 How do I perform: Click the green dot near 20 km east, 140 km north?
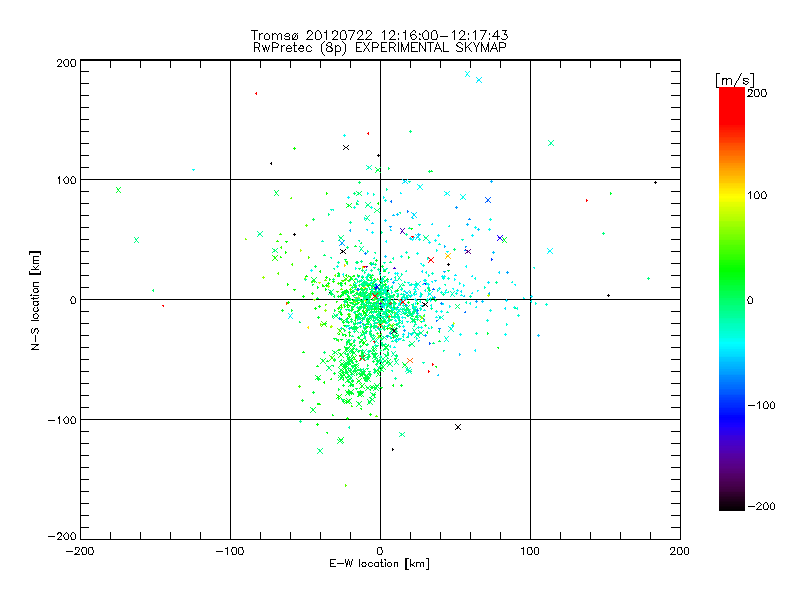coord(410,132)
